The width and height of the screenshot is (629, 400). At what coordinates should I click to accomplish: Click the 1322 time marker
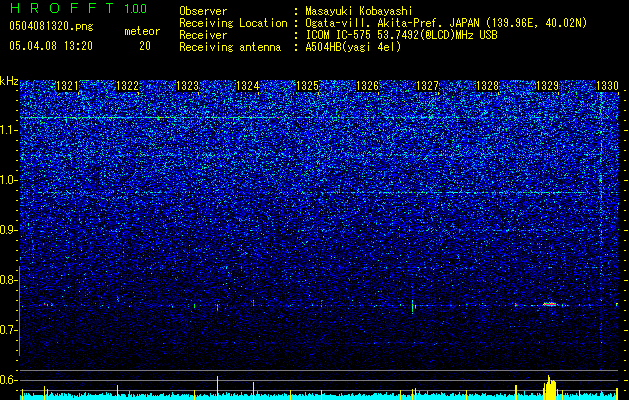coord(127,86)
